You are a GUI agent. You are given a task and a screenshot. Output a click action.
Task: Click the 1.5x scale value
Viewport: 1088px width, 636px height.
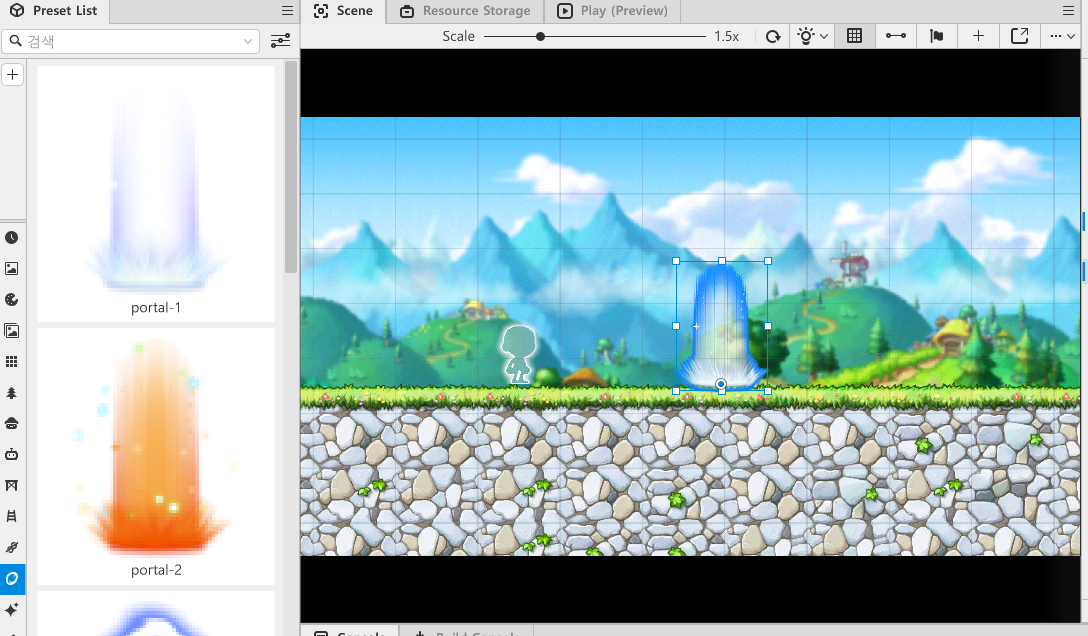tap(726, 36)
